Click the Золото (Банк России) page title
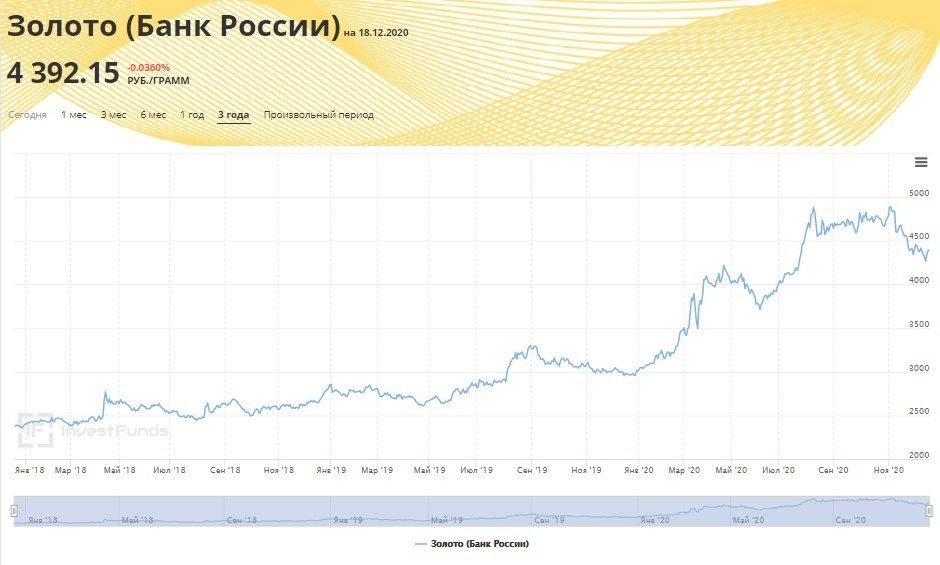Viewport: 940px width, 565px height. point(174,27)
